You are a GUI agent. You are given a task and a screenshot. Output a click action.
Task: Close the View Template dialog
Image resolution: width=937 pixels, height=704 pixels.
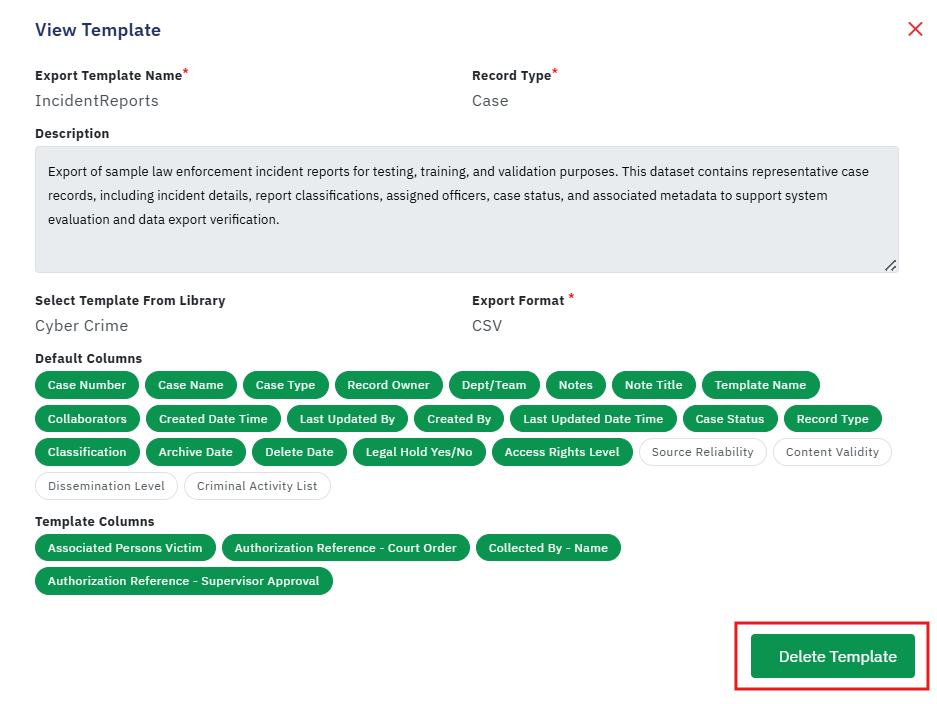[x=915, y=29]
